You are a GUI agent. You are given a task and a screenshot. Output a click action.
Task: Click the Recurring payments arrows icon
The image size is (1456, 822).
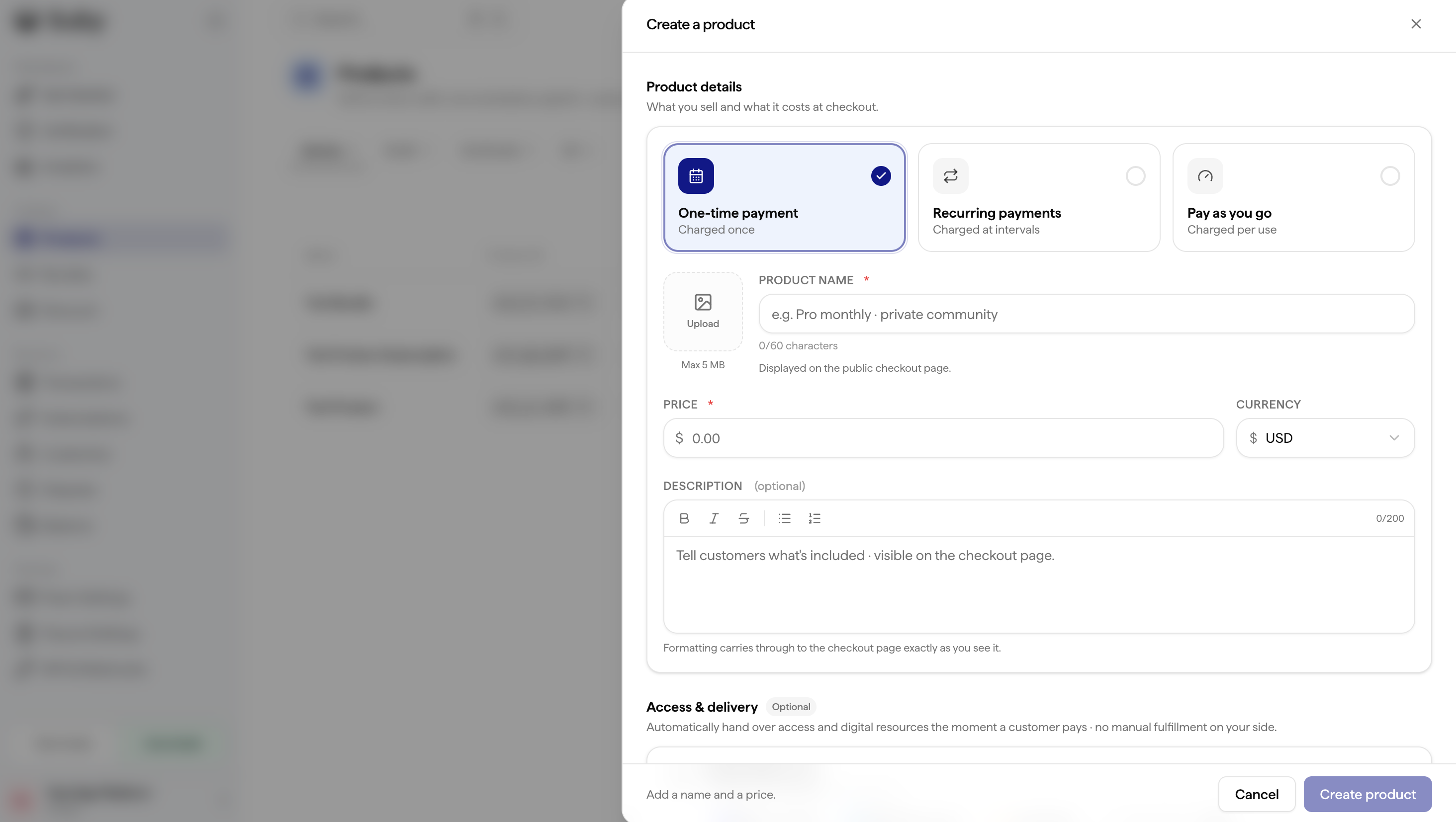coord(950,176)
